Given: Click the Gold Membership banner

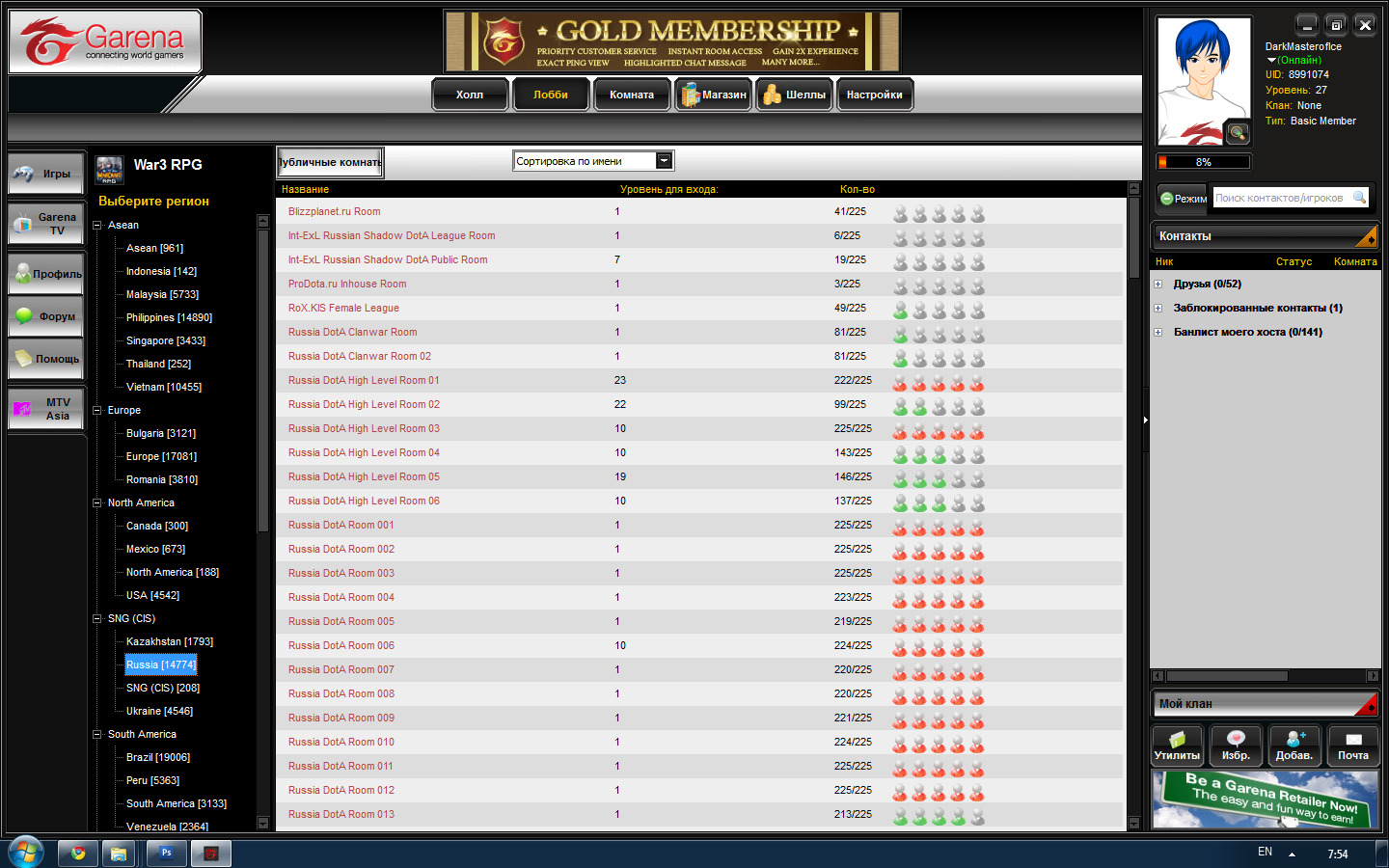Looking at the screenshot, I should tap(672, 41).
